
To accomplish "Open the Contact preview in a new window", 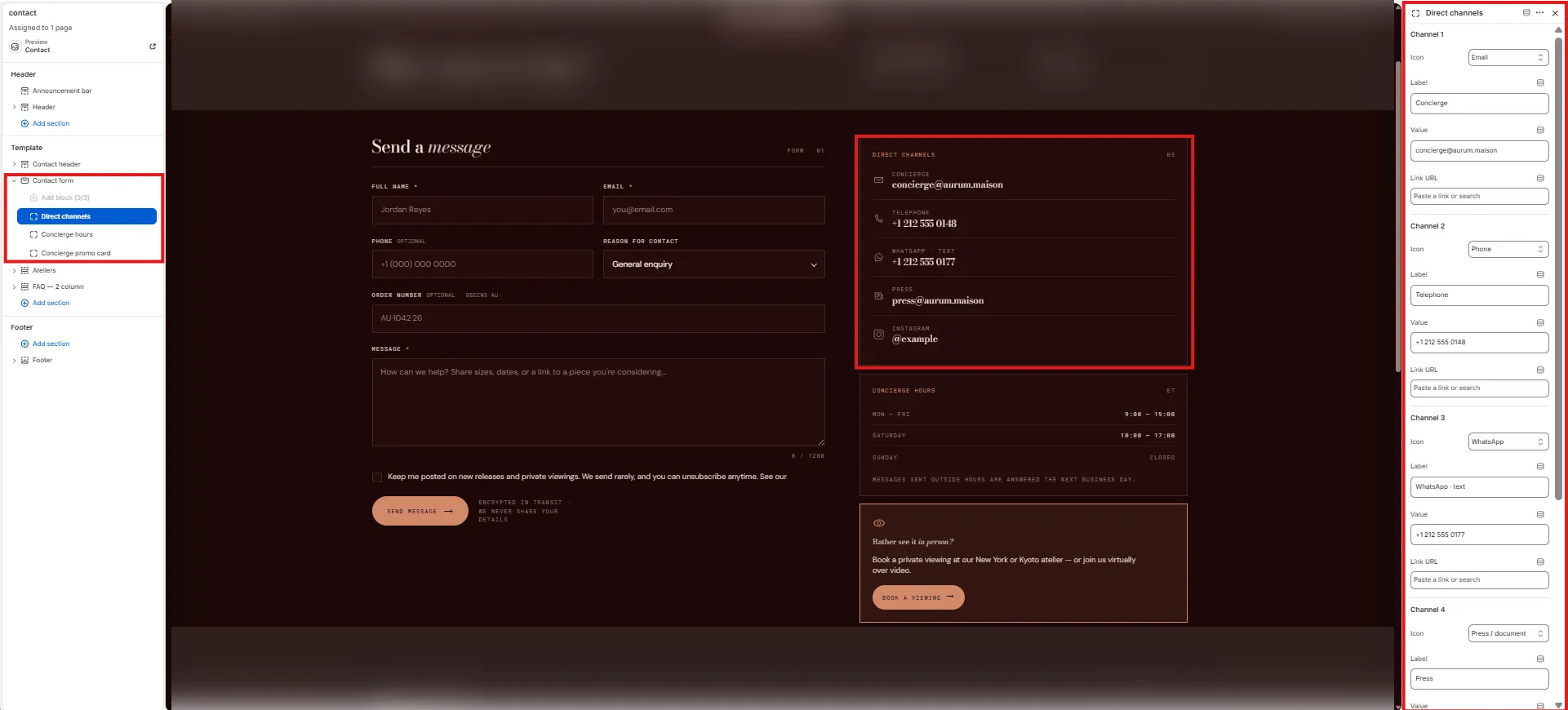I will (153, 47).
